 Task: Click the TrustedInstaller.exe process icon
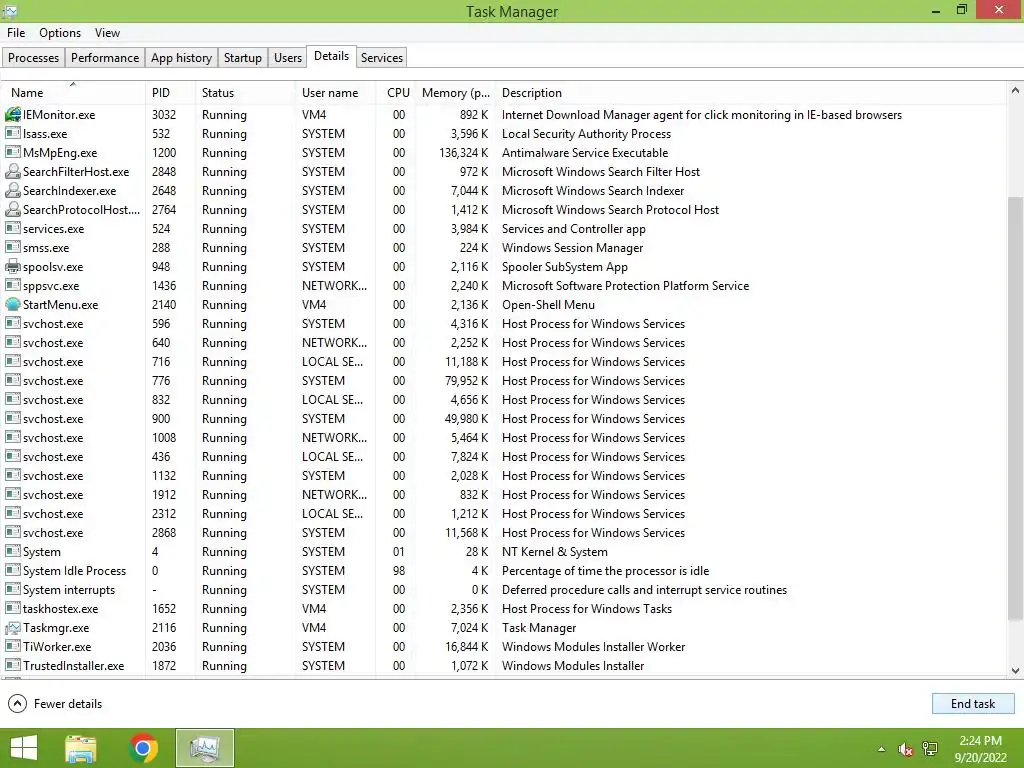coord(12,665)
